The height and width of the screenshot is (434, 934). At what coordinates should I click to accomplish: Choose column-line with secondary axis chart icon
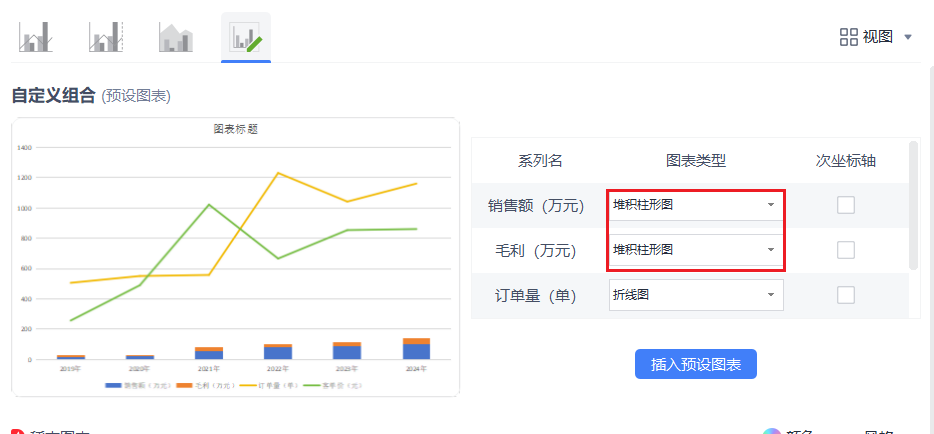[105, 38]
